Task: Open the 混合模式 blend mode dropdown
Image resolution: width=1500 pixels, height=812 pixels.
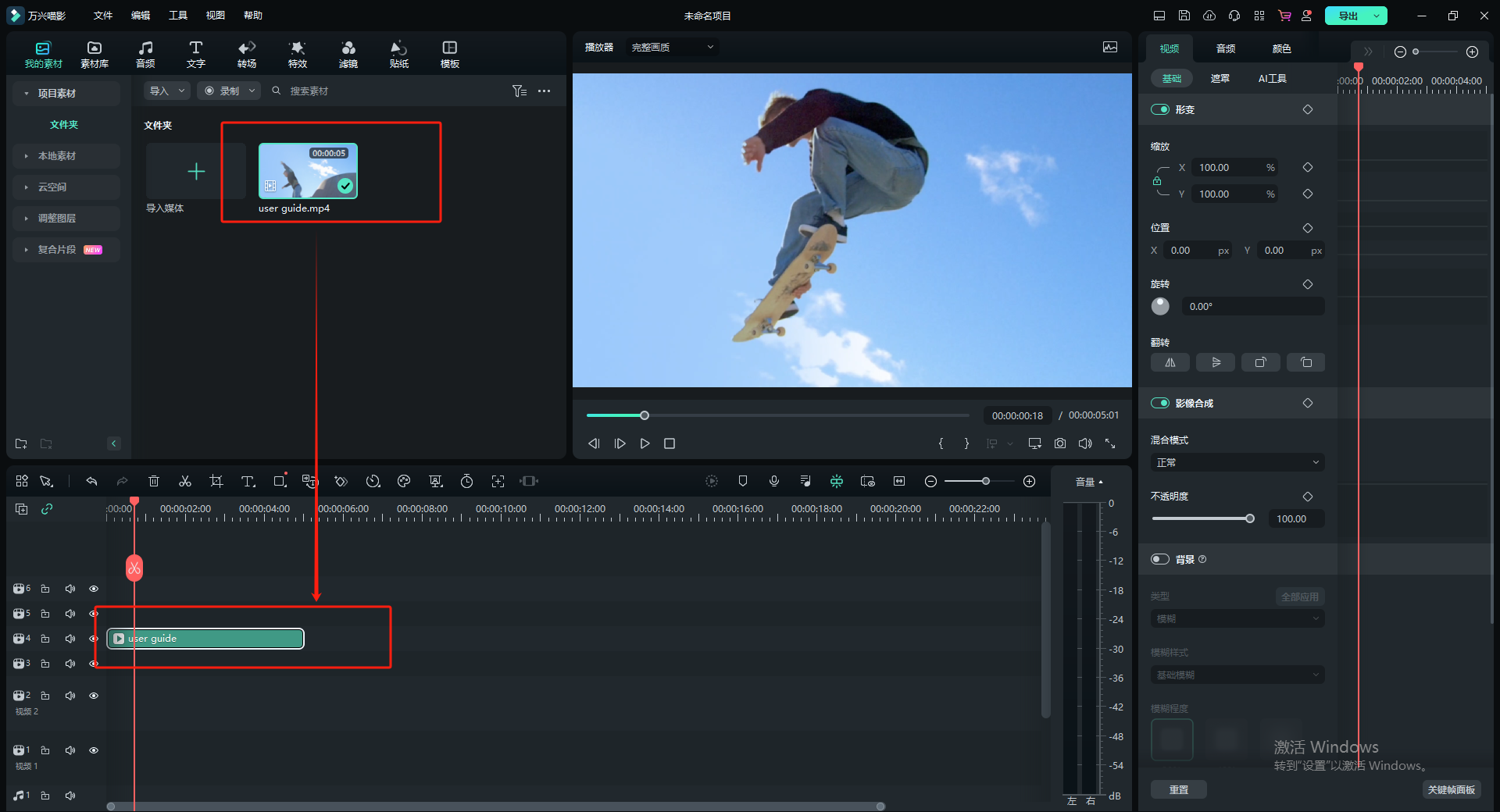Action: 1237,463
